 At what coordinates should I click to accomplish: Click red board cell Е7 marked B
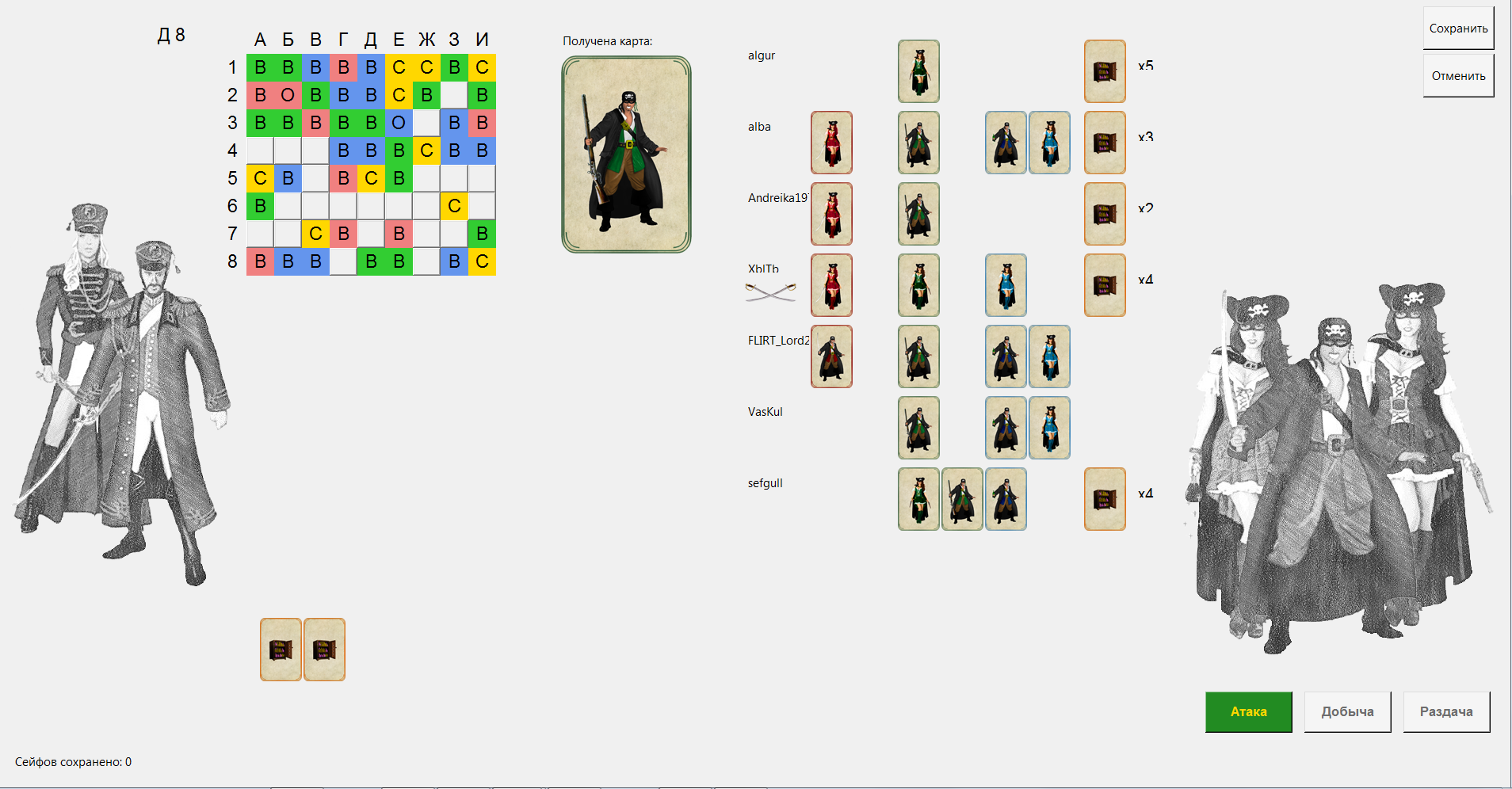(x=399, y=234)
